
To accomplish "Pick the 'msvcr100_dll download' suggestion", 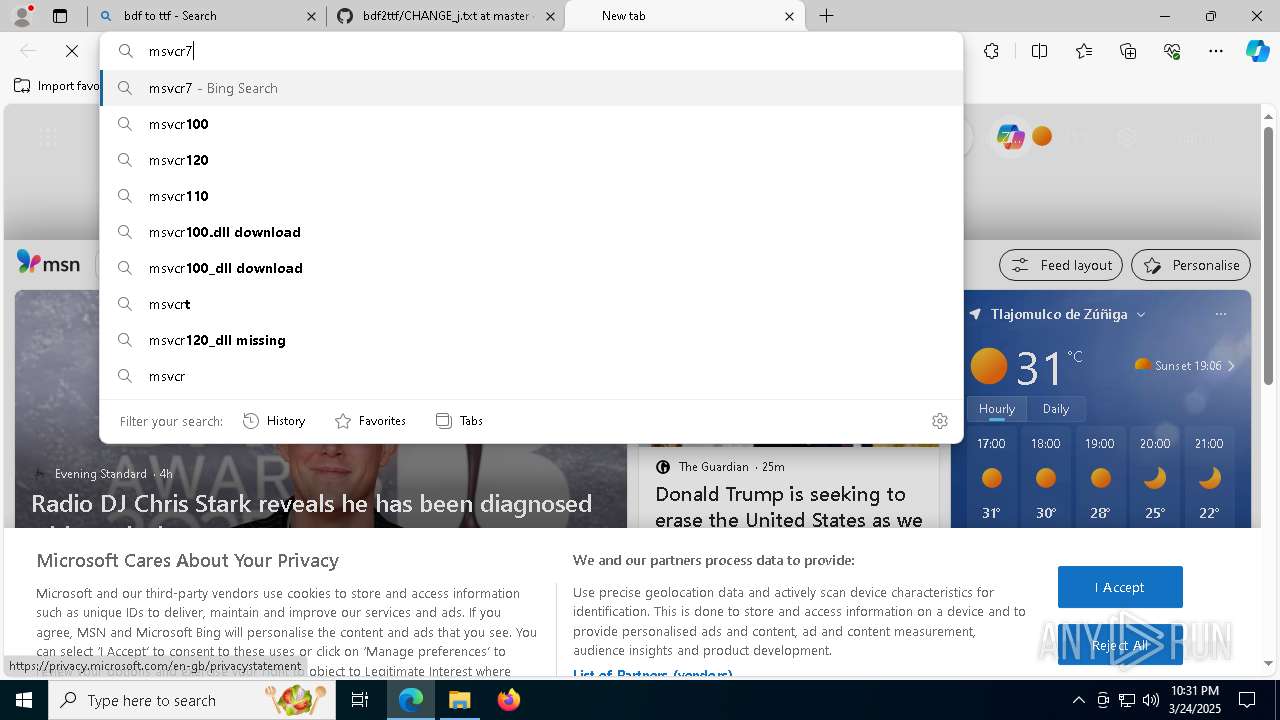I will pyautogui.click(x=532, y=268).
